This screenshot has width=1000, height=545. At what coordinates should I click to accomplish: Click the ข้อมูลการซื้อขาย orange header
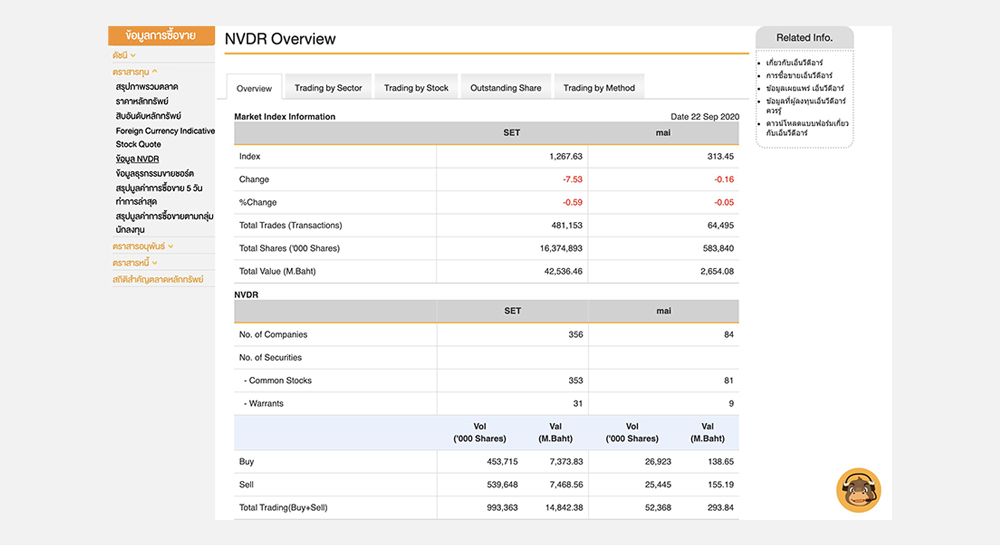[x=161, y=36]
